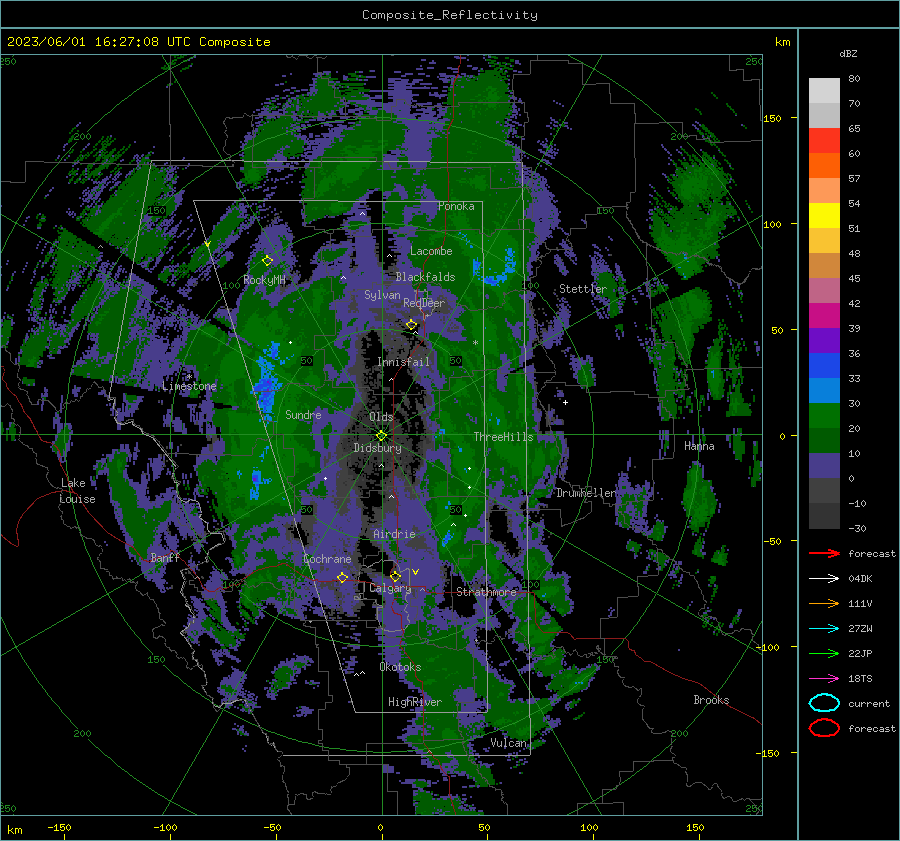Click the yellow radar-center diamond above Didsbury
Image resolution: width=900 pixels, height=841 pixels.
381,435
